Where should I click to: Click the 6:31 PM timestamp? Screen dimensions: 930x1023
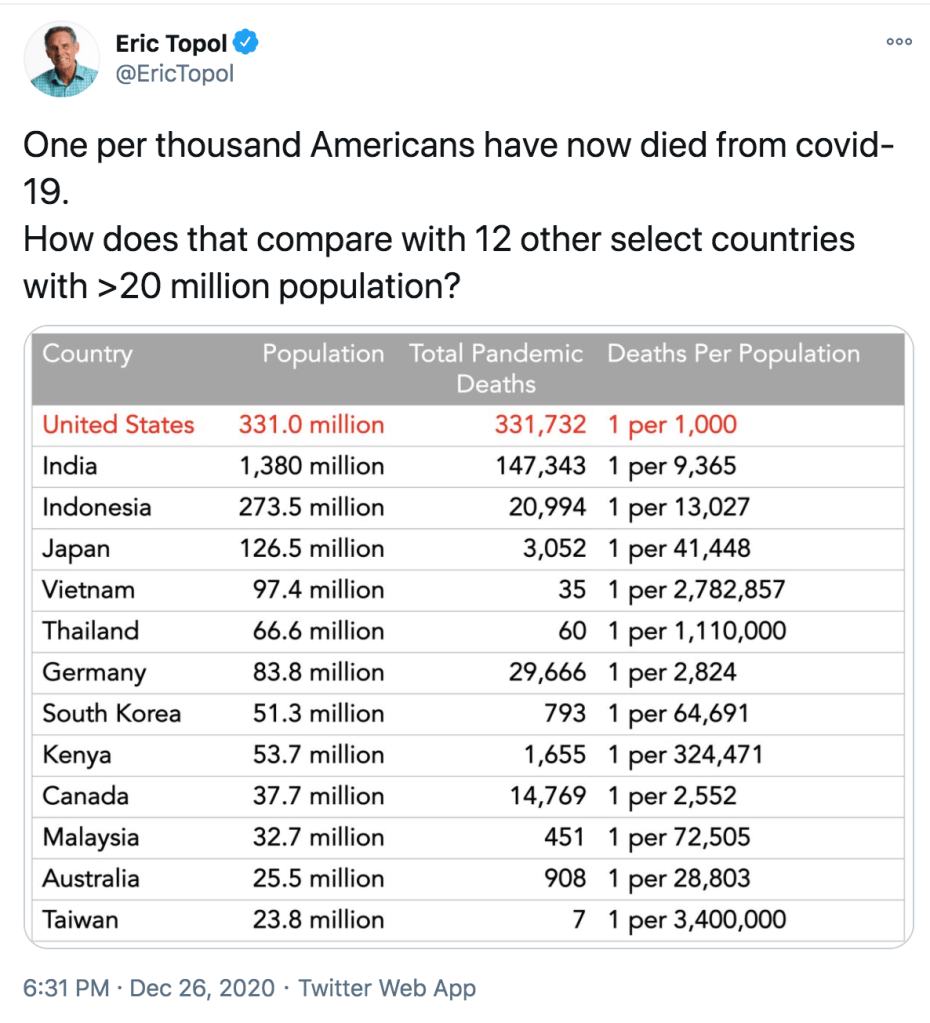click(x=66, y=989)
